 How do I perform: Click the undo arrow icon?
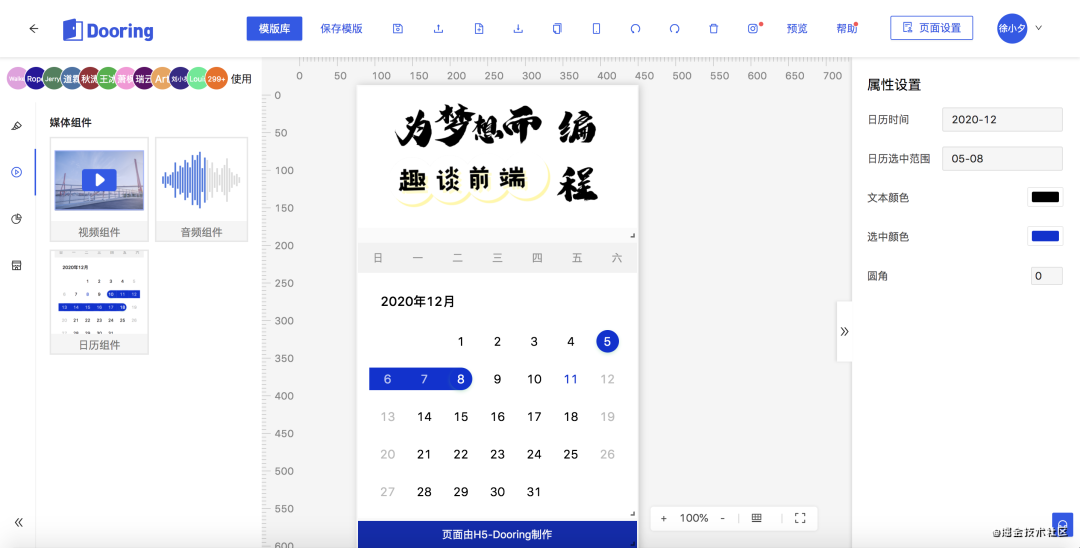click(635, 28)
